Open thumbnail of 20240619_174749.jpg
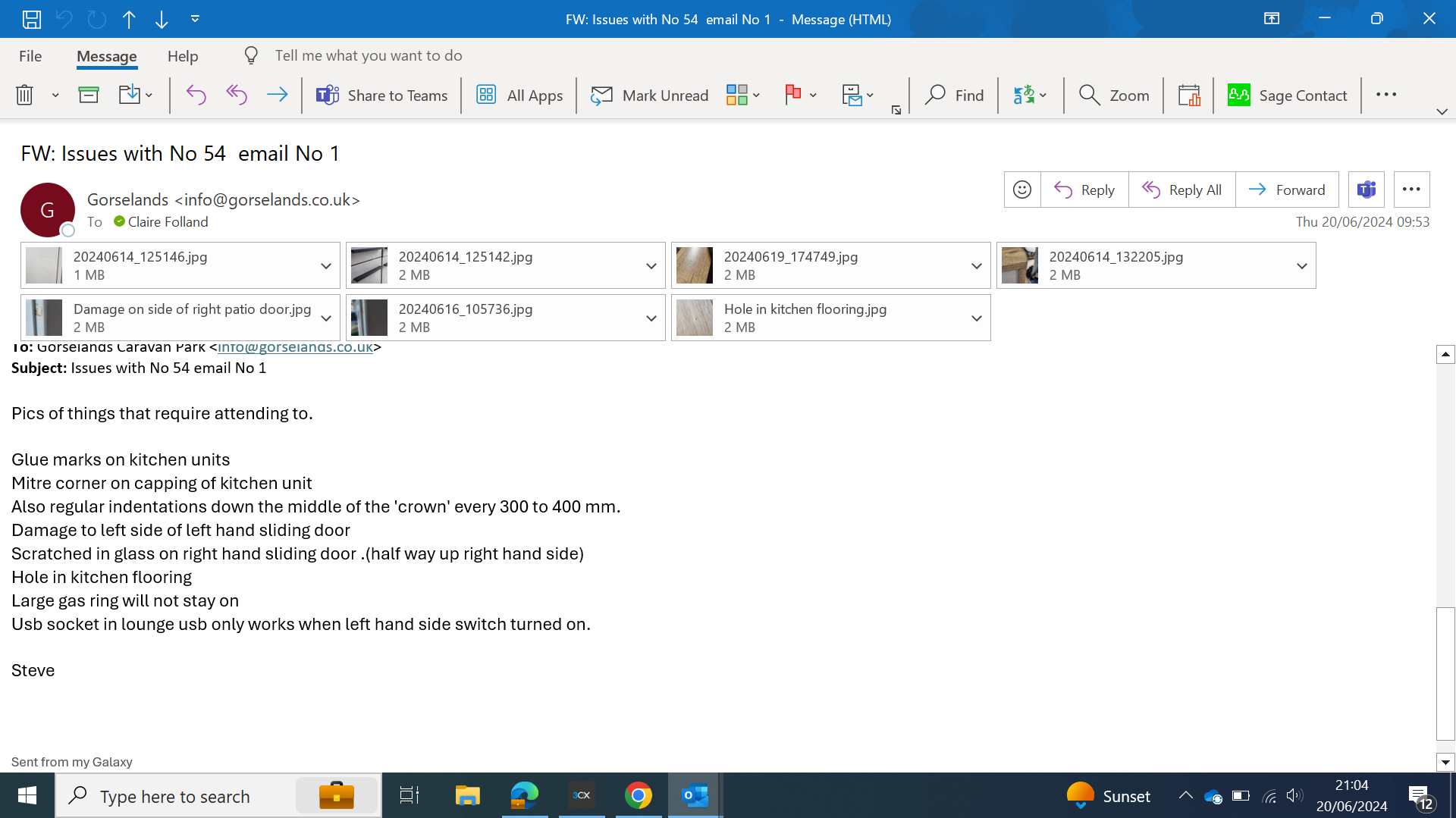This screenshot has height=818, width=1456. (695, 265)
